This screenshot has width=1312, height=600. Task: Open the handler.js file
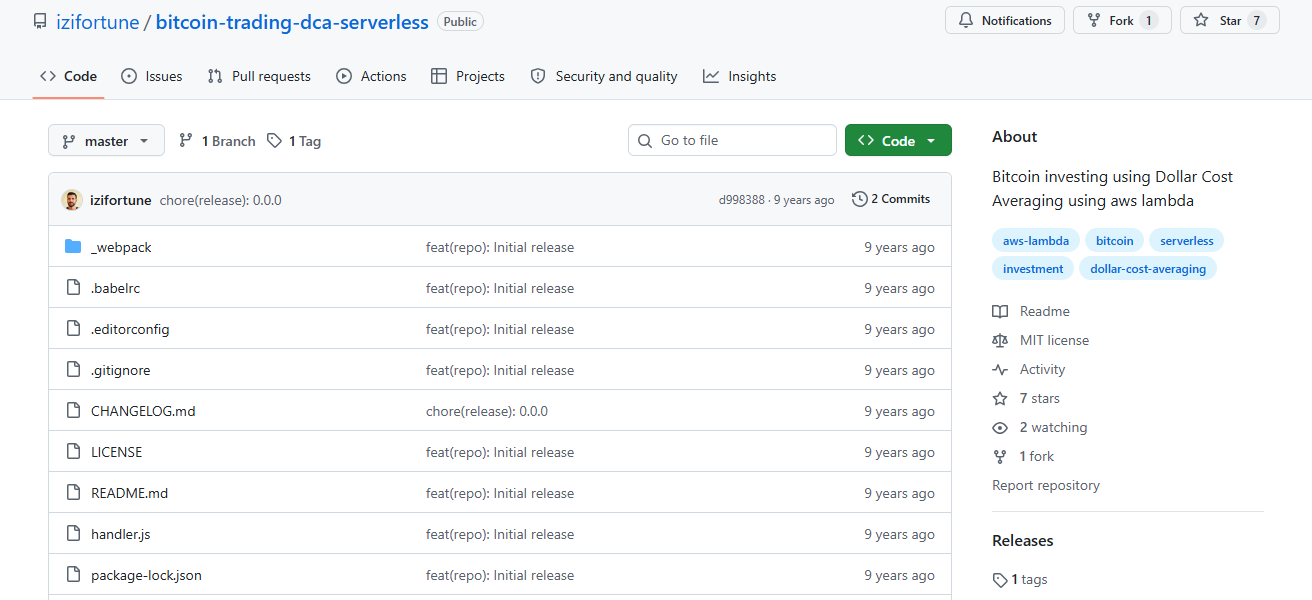pyautogui.click(x=120, y=534)
